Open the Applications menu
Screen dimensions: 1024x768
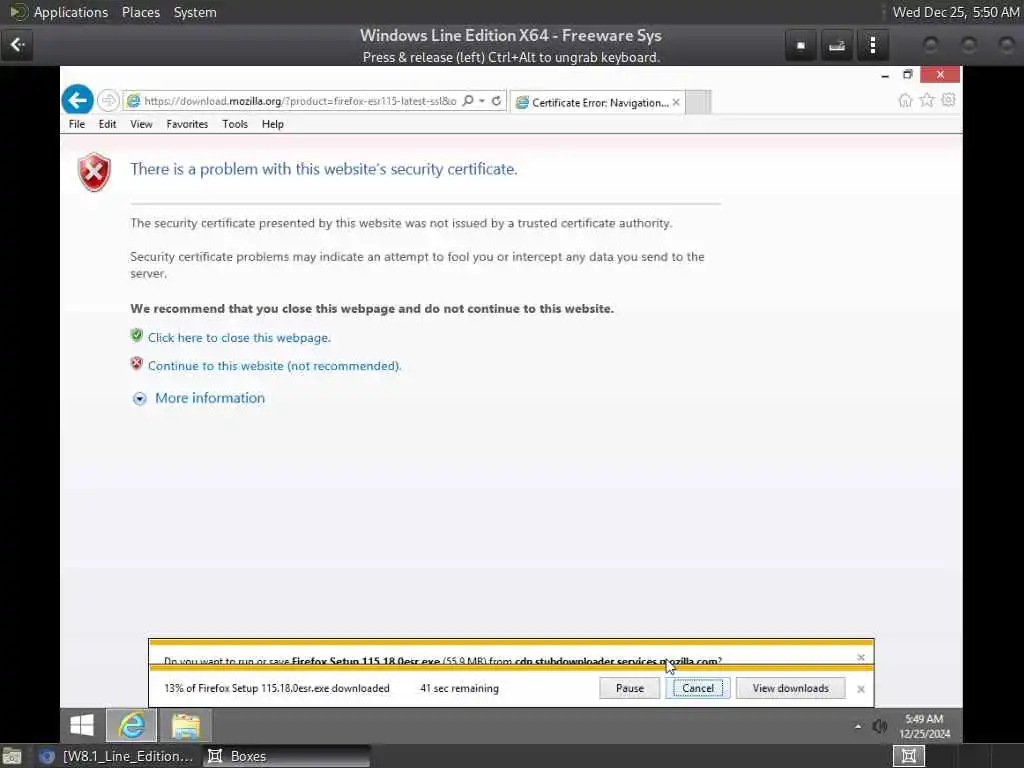pos(71,12)
